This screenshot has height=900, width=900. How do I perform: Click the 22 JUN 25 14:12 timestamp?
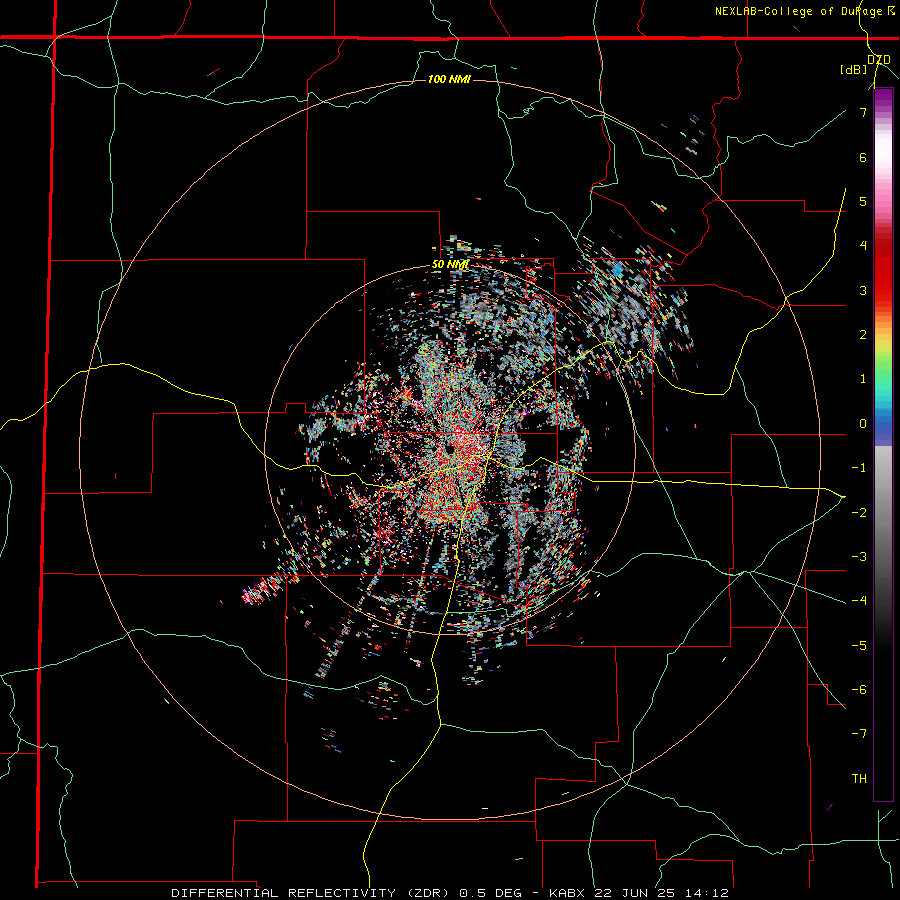[x=660, y=893]
